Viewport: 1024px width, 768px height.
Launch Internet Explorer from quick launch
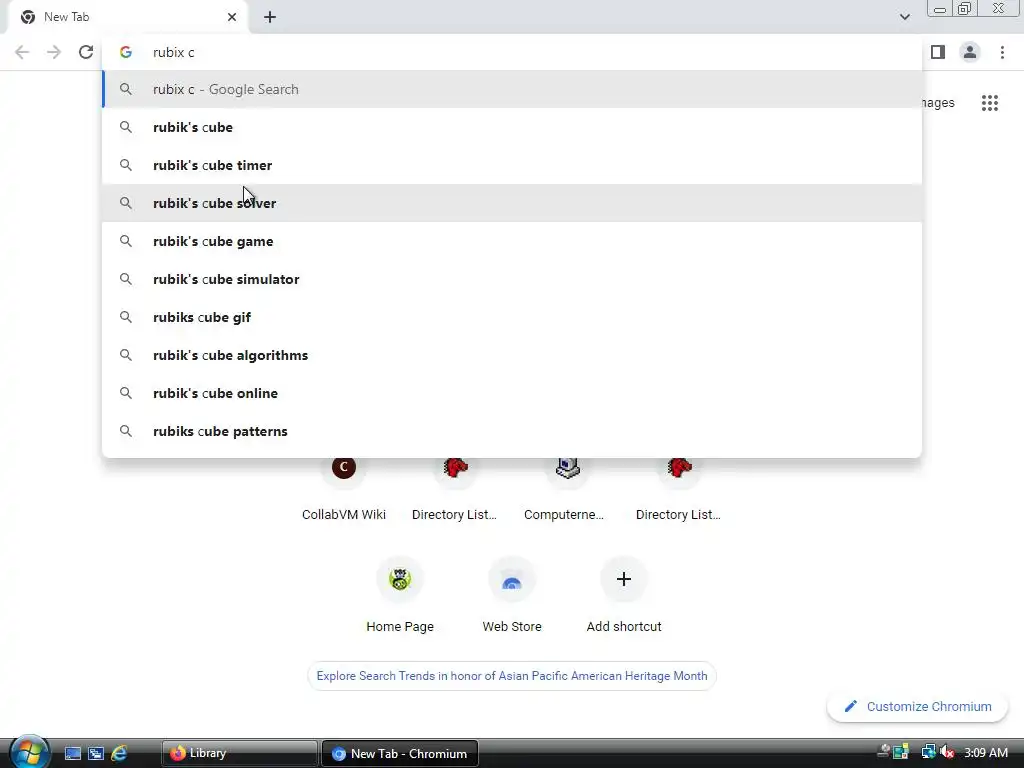coord(119,754)
